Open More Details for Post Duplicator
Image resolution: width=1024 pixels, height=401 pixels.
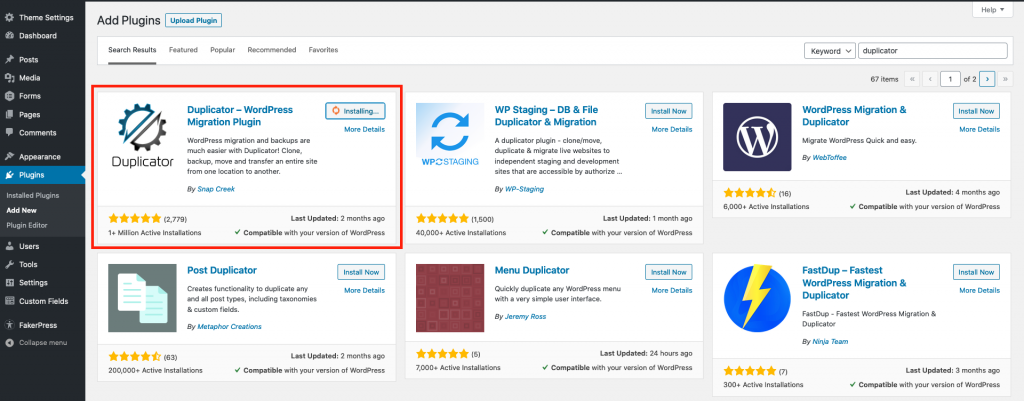pos(364,291)
